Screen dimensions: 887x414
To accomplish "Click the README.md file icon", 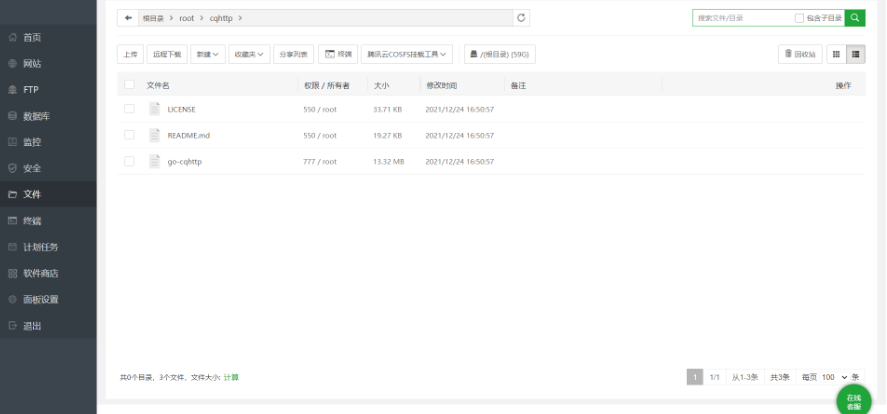I will [154, 135].
